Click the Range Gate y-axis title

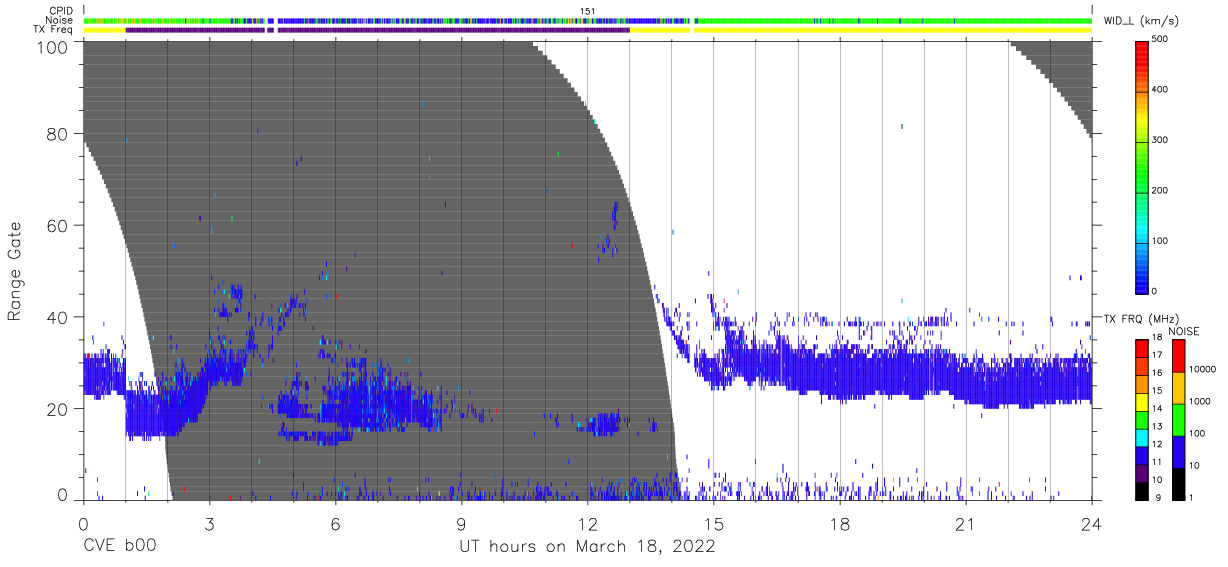coord(16,272)
